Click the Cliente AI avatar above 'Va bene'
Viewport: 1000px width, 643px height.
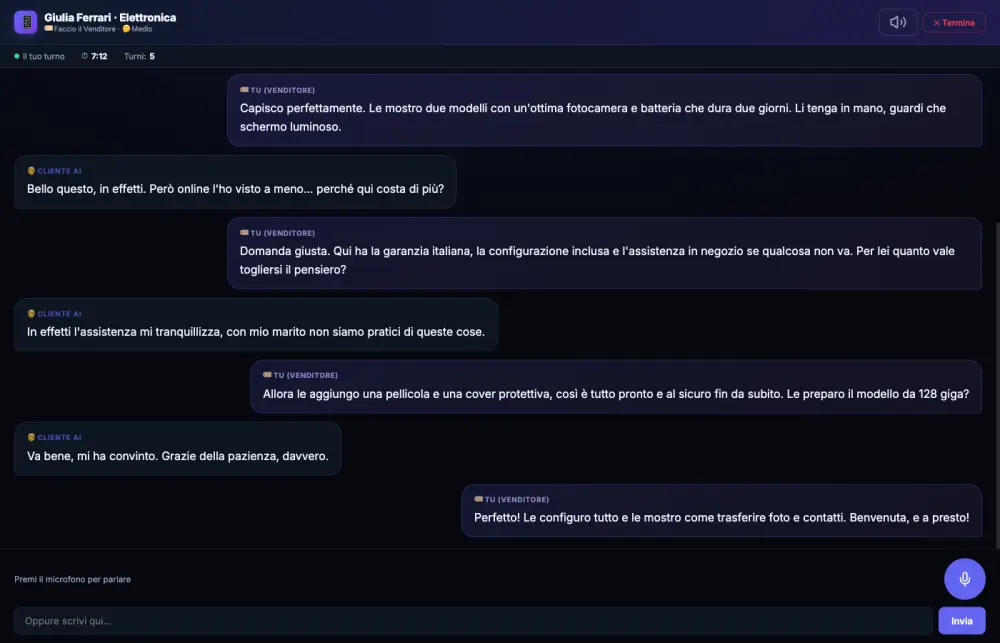pyautogui.click(x=31, y=438)
